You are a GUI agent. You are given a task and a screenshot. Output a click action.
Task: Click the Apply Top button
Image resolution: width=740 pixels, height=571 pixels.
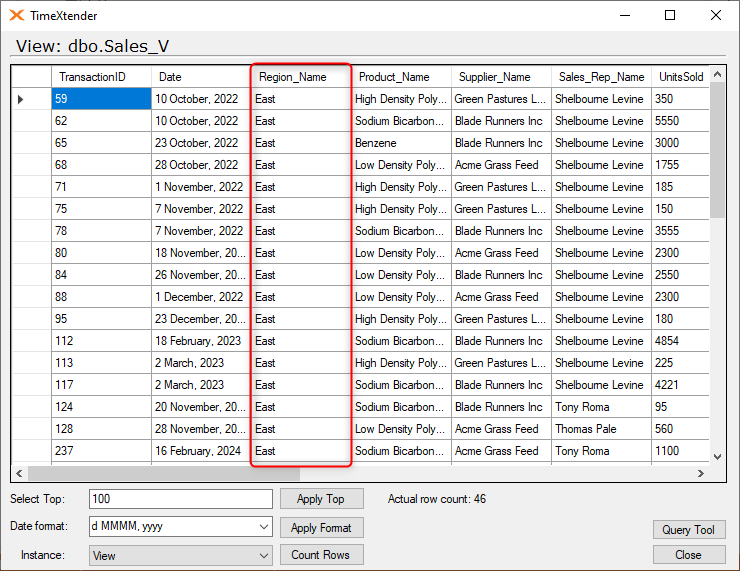[321, 499]
